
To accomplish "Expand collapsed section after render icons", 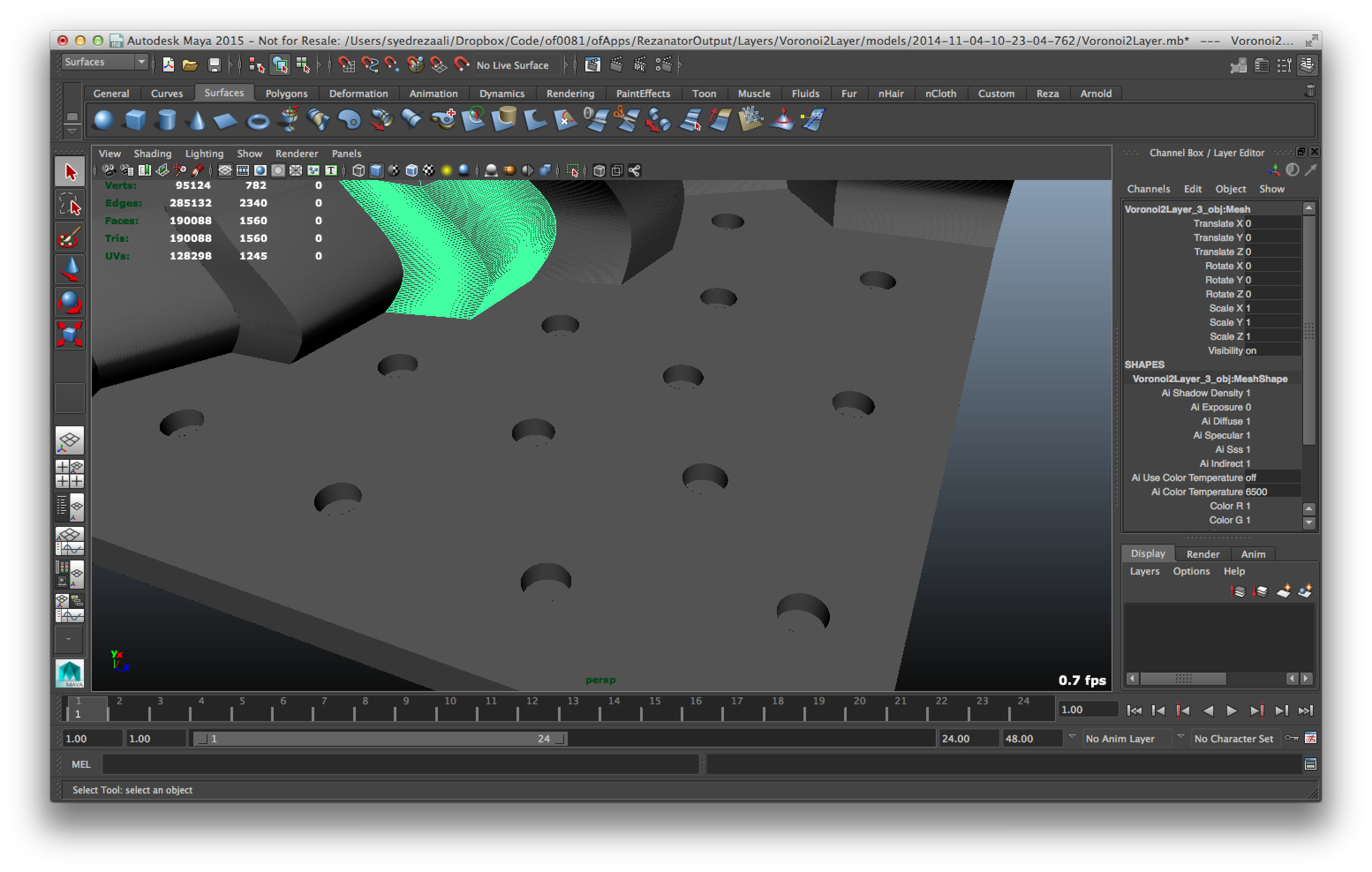I will tap(680, 65).
